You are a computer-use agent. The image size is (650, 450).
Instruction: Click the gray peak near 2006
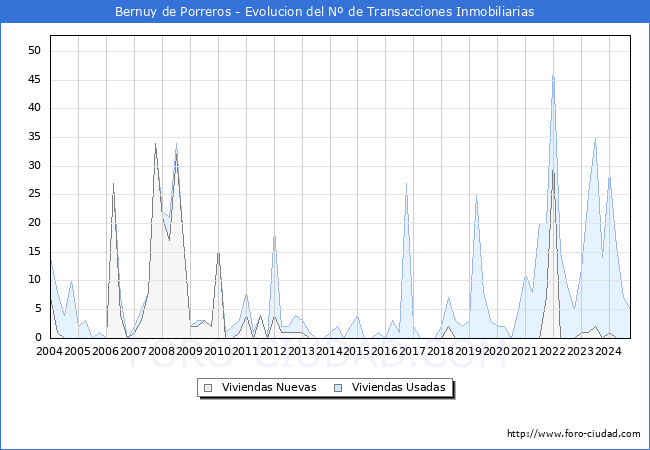tap(113, 184)
